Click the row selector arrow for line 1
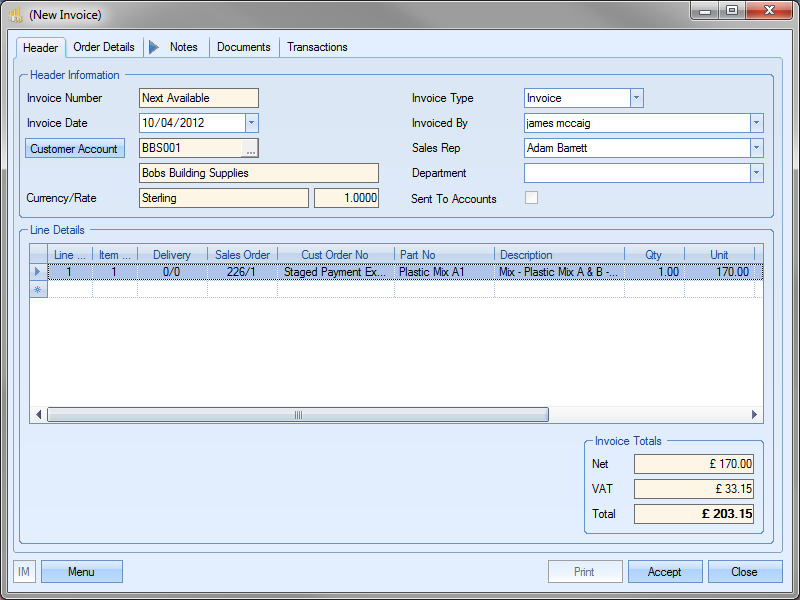 point(39,271)
